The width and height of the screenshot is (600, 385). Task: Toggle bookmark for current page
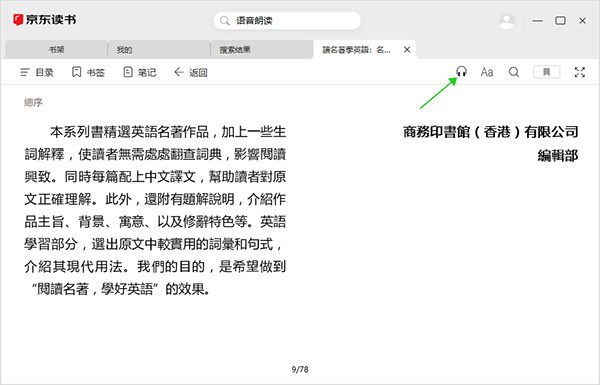(546, 72)
